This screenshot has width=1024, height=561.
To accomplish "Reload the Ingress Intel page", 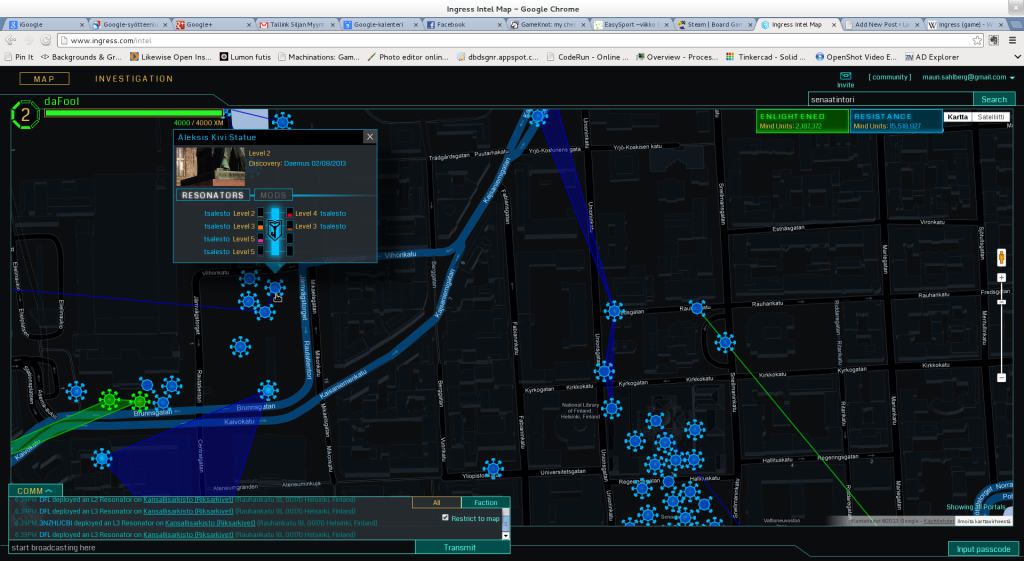I will tap(46, 40).
